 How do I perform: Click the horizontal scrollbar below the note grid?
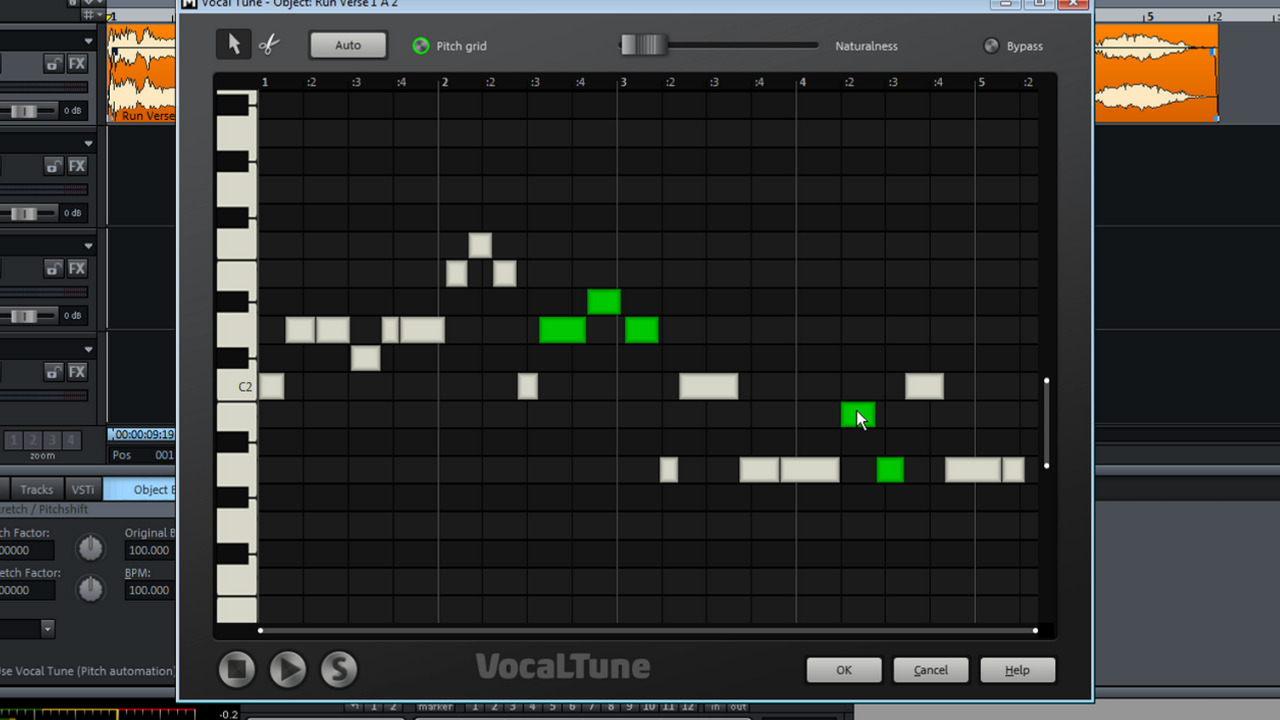(x=647, y=630)
